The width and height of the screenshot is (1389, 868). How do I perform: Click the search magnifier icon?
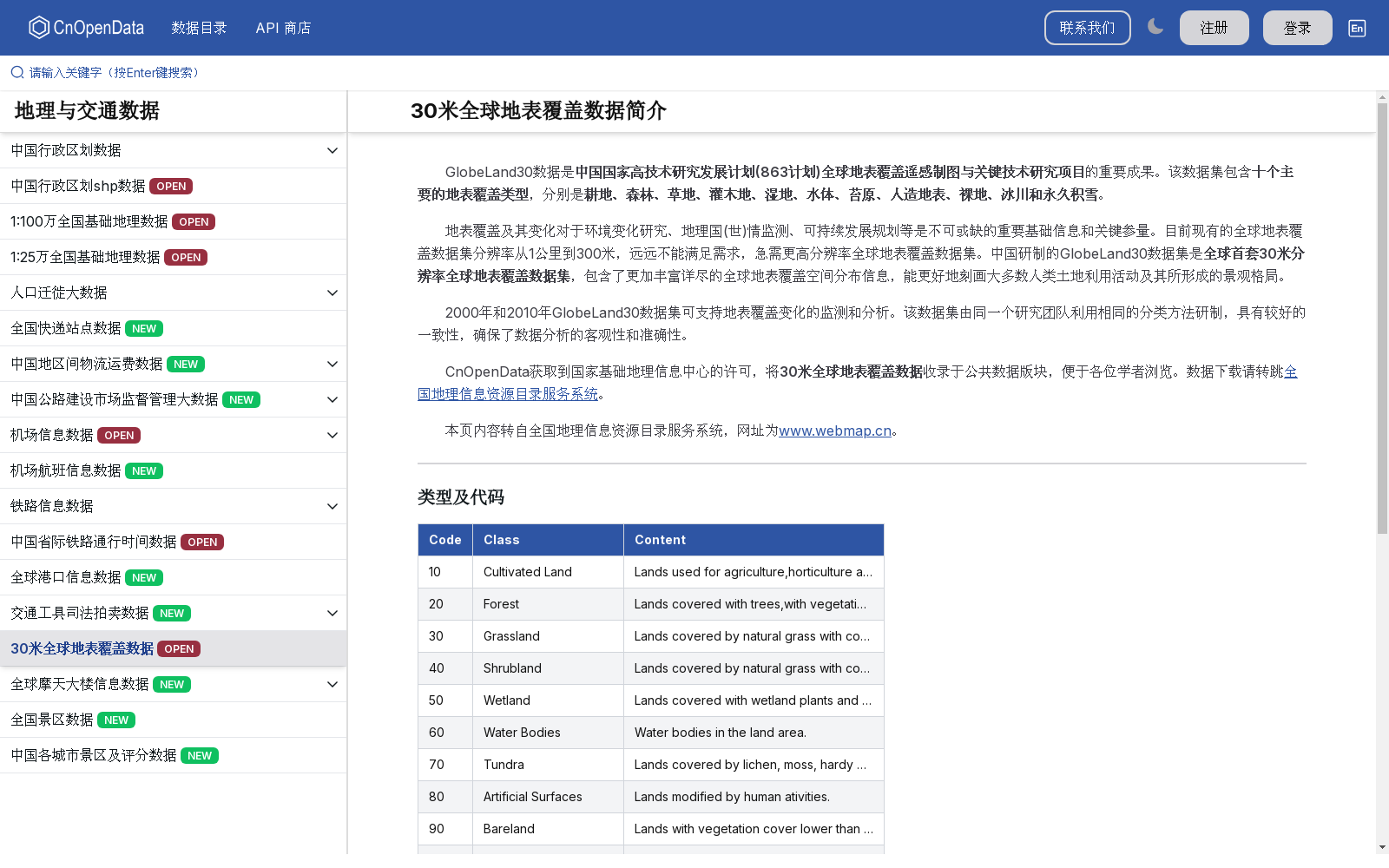point(17,73)
